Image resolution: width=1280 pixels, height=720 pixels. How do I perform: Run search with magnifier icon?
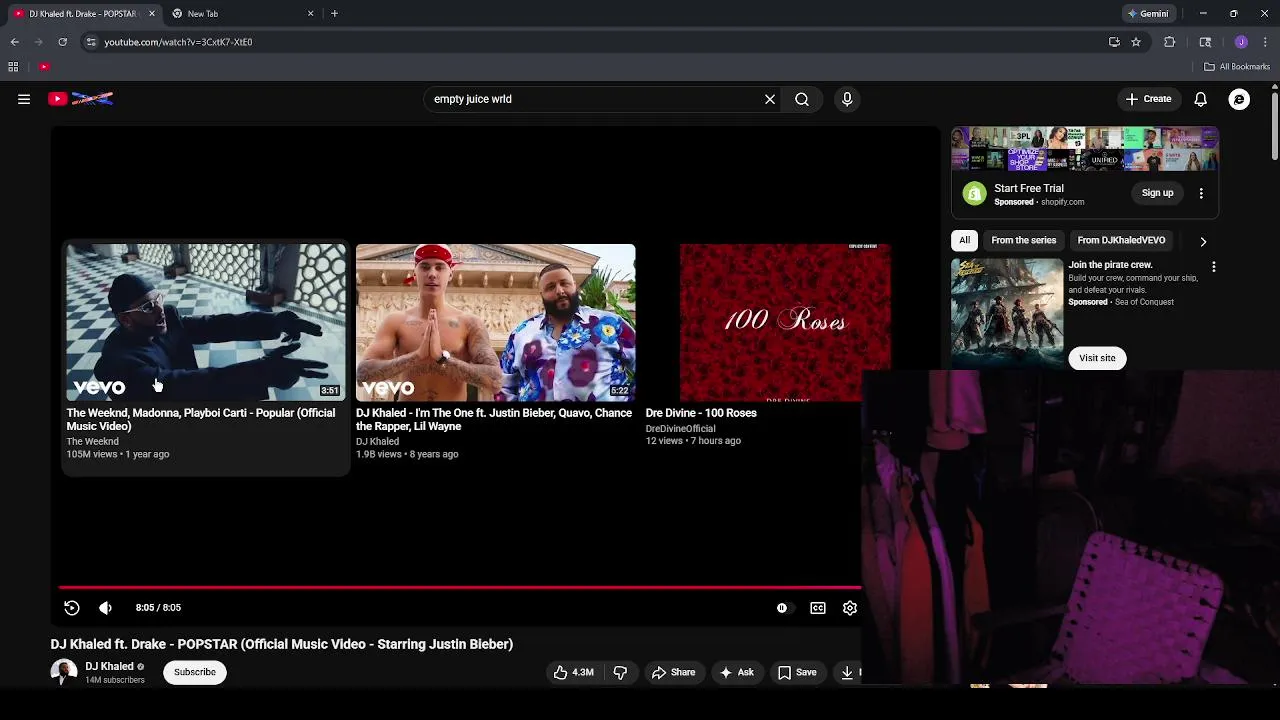coord(802,99)
